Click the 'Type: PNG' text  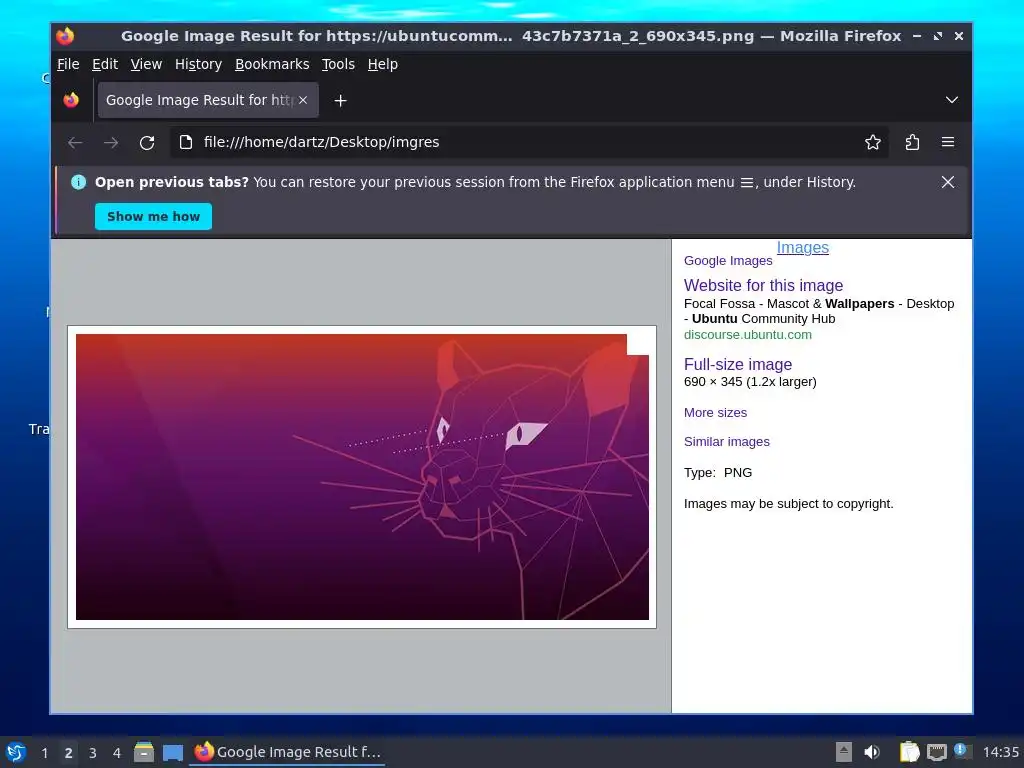point(718,473)
